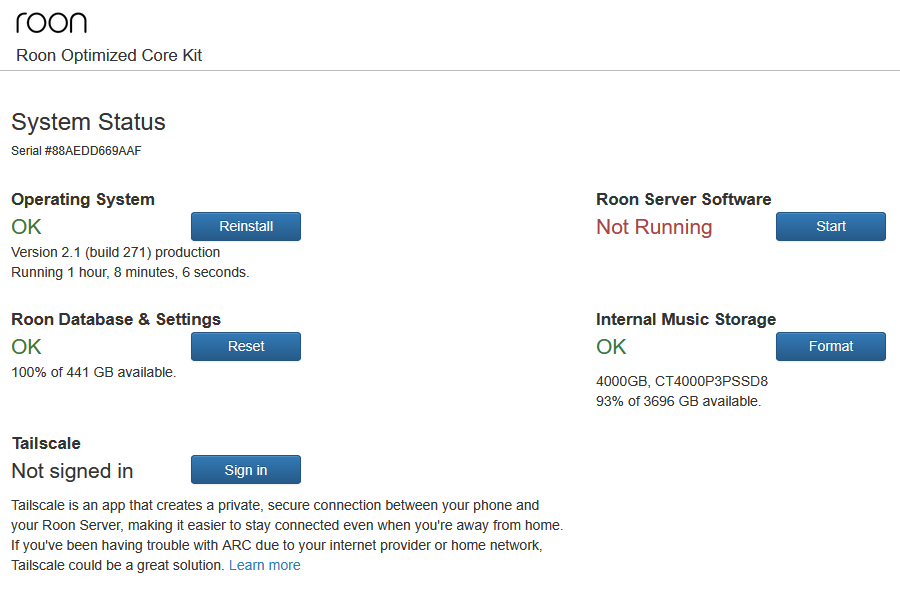This screenshot has height=593, width=900.
Task: Click the 3696 GB available text
Action: pos(678,401)
